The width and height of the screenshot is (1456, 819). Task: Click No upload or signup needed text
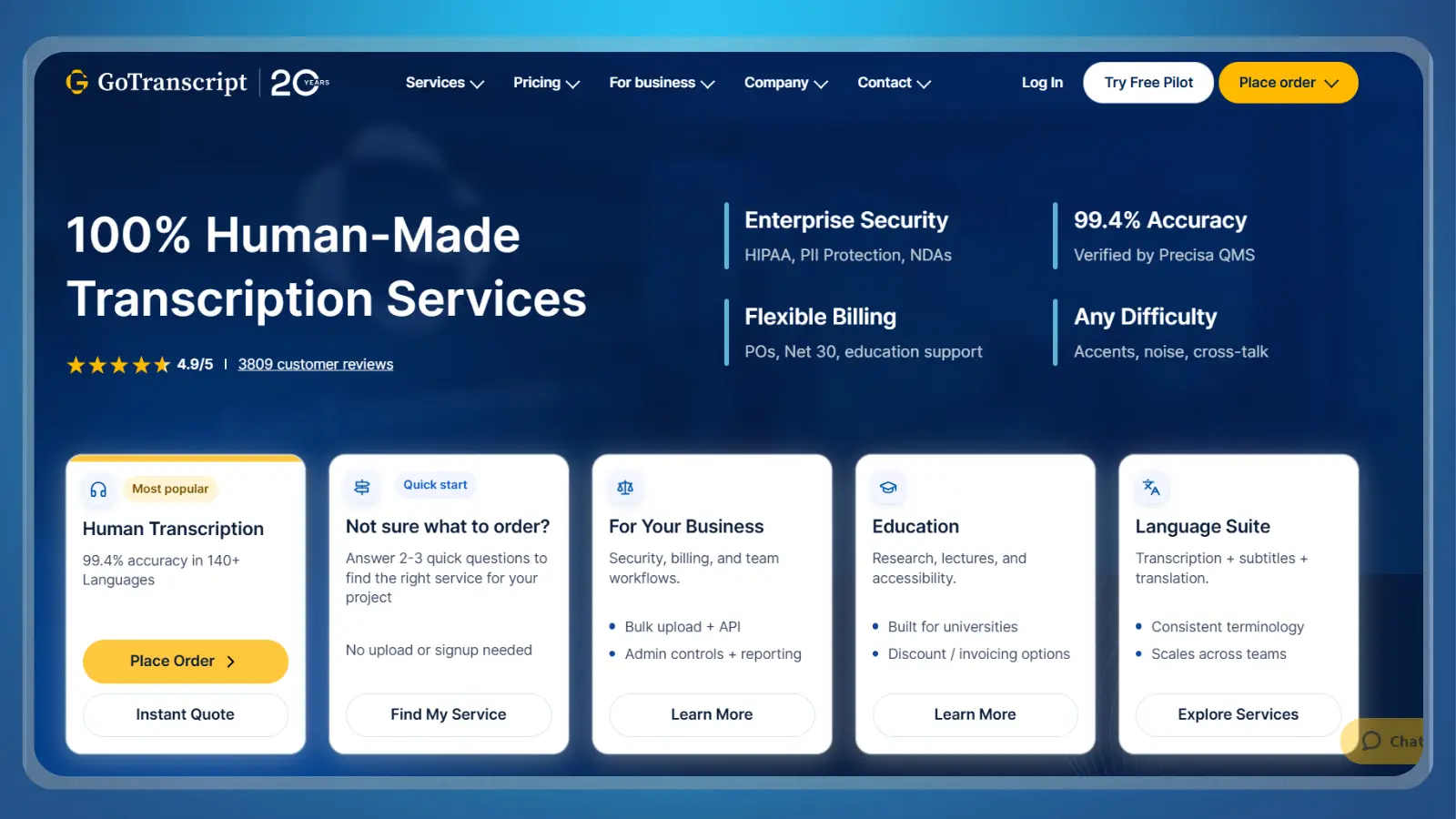[439, 650]
